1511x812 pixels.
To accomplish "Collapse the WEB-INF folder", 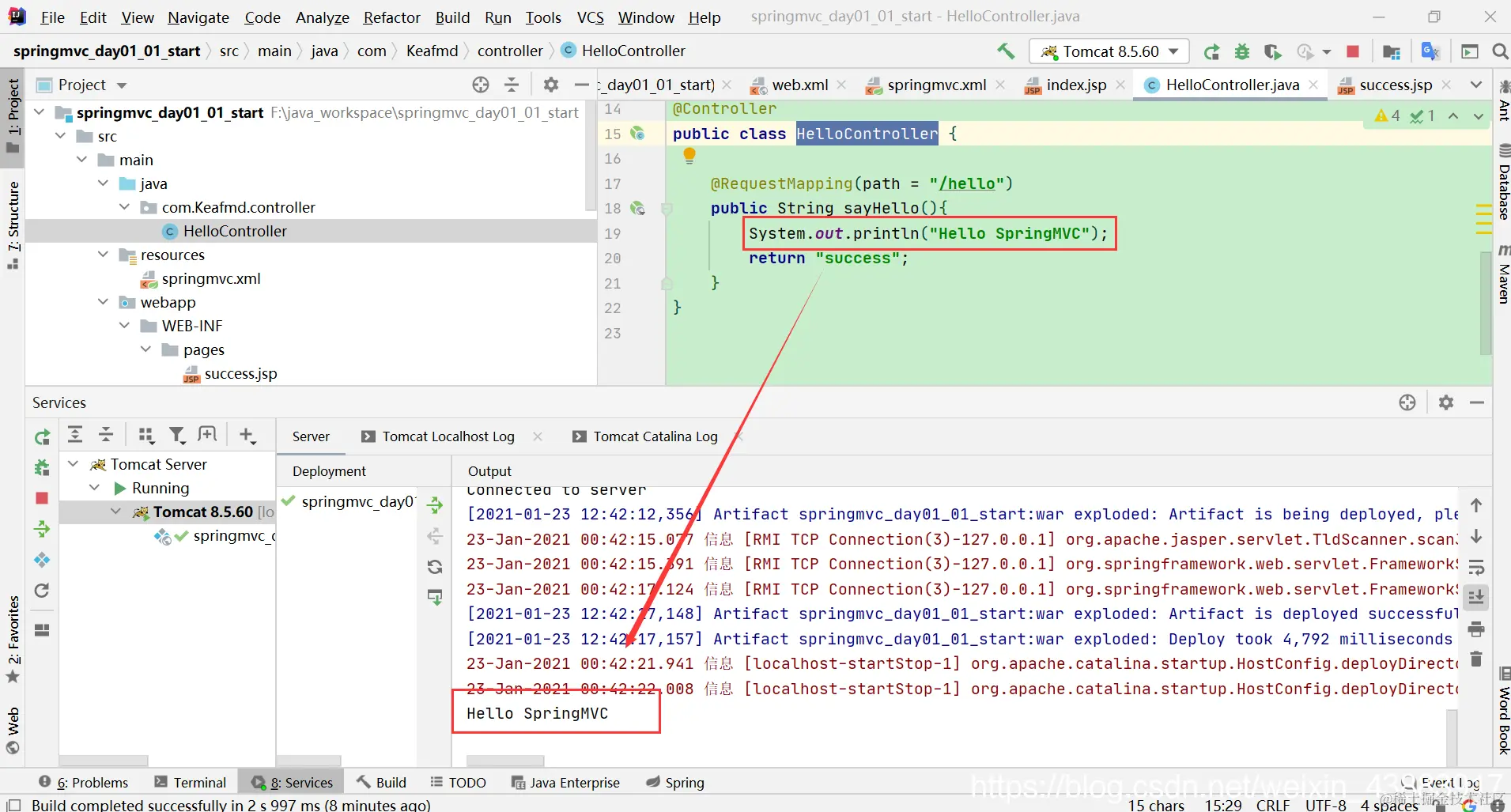I will [125, 326].
